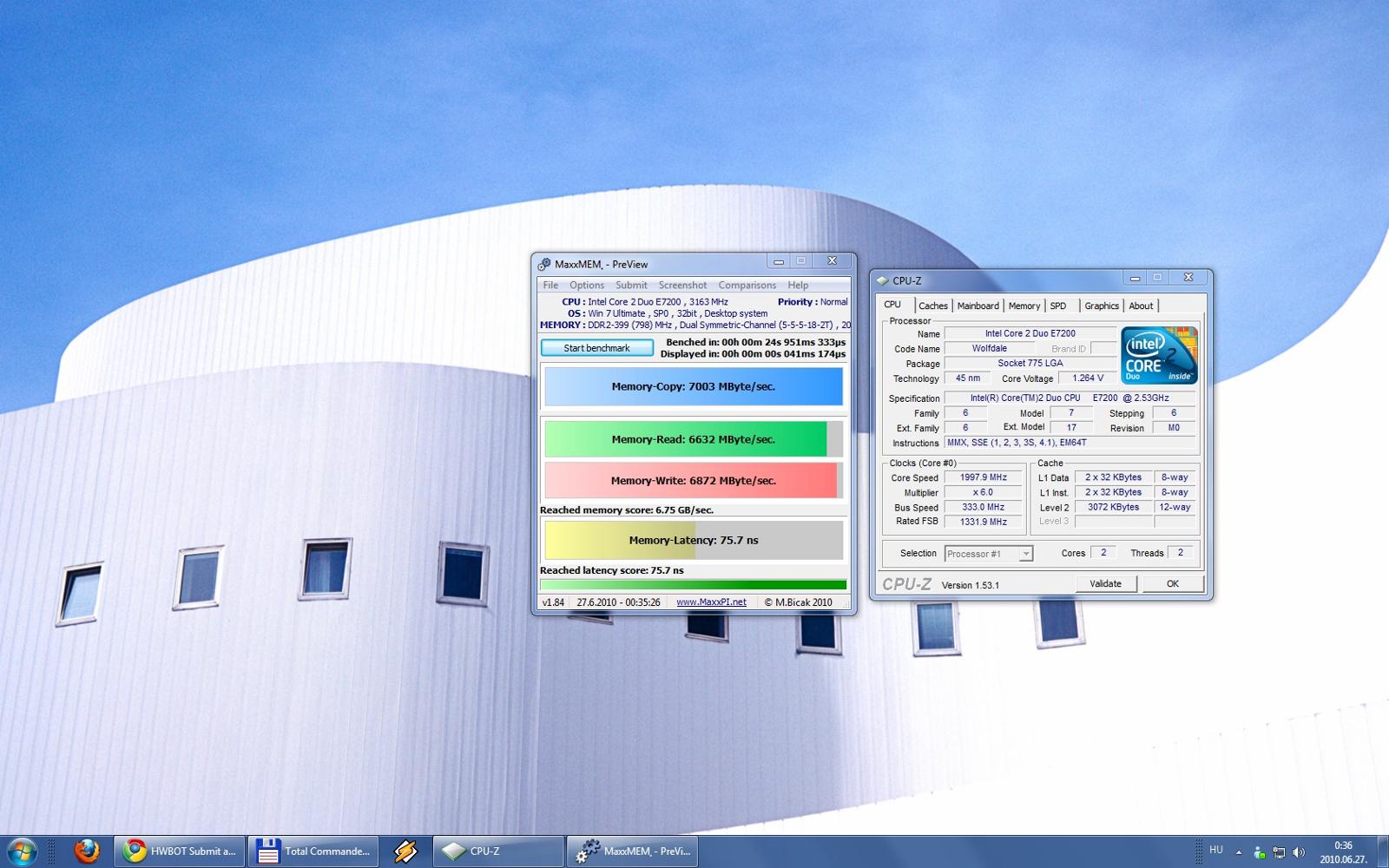Open Comparisons menu in MaxxMEM
Screen dimensions: 1389x868
pos(747,285)
